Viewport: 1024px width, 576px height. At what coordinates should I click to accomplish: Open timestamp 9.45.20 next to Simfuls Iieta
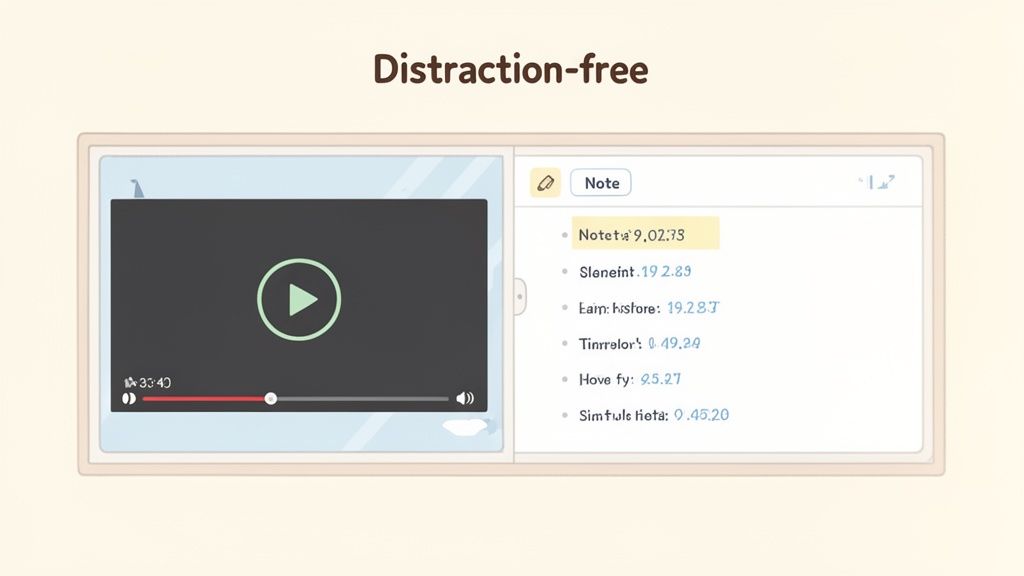(701, 415)
